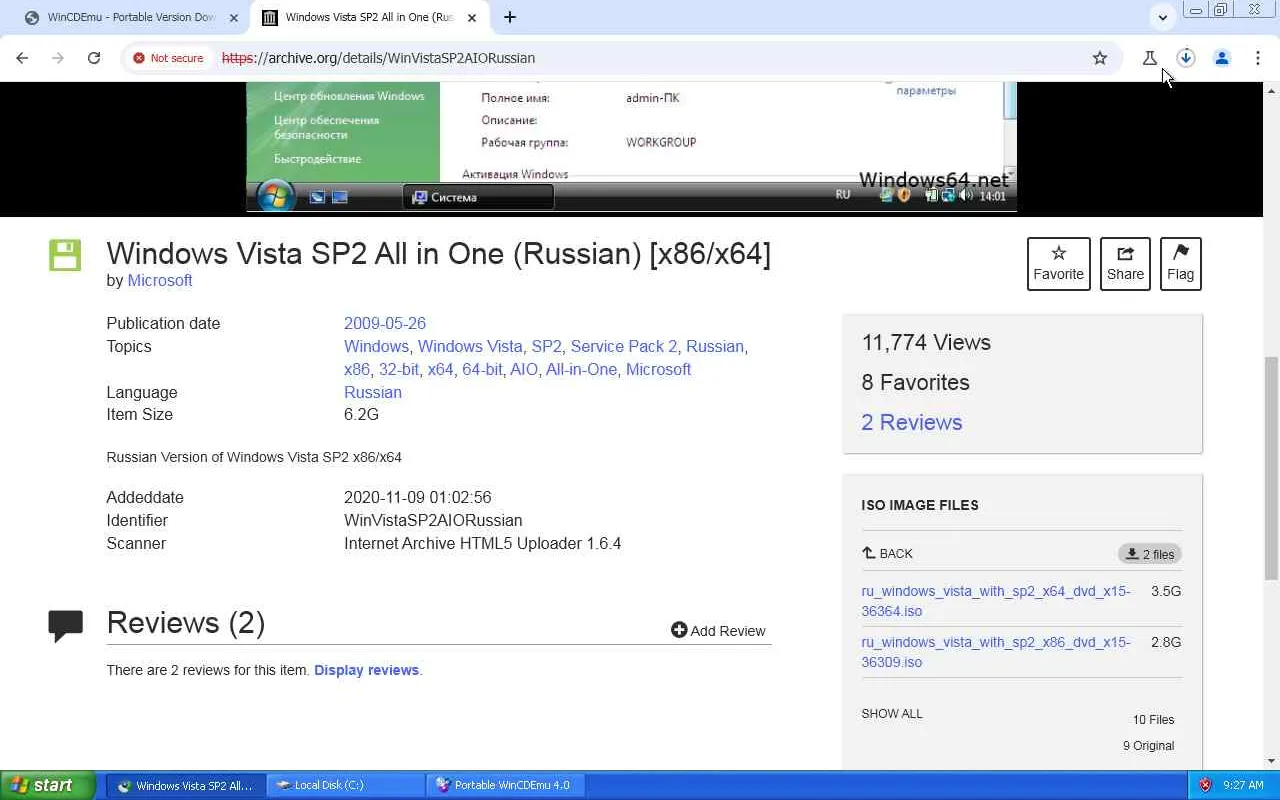Download the x86 dvd x15-36309 ISO file
1280x800 pixels.
[996, 652]
